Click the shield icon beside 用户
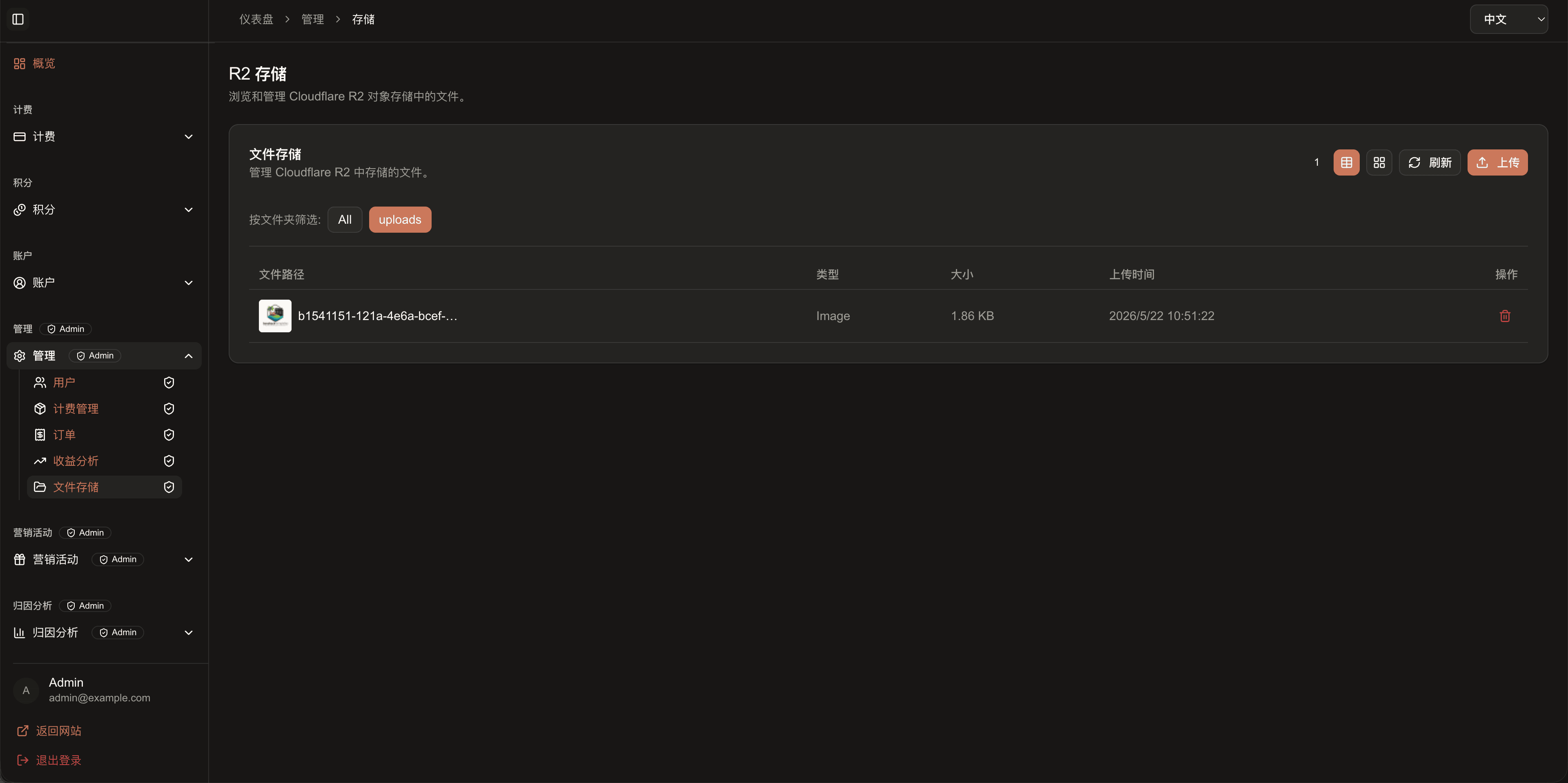This screenshot has height=783, width=1568. 169,382
